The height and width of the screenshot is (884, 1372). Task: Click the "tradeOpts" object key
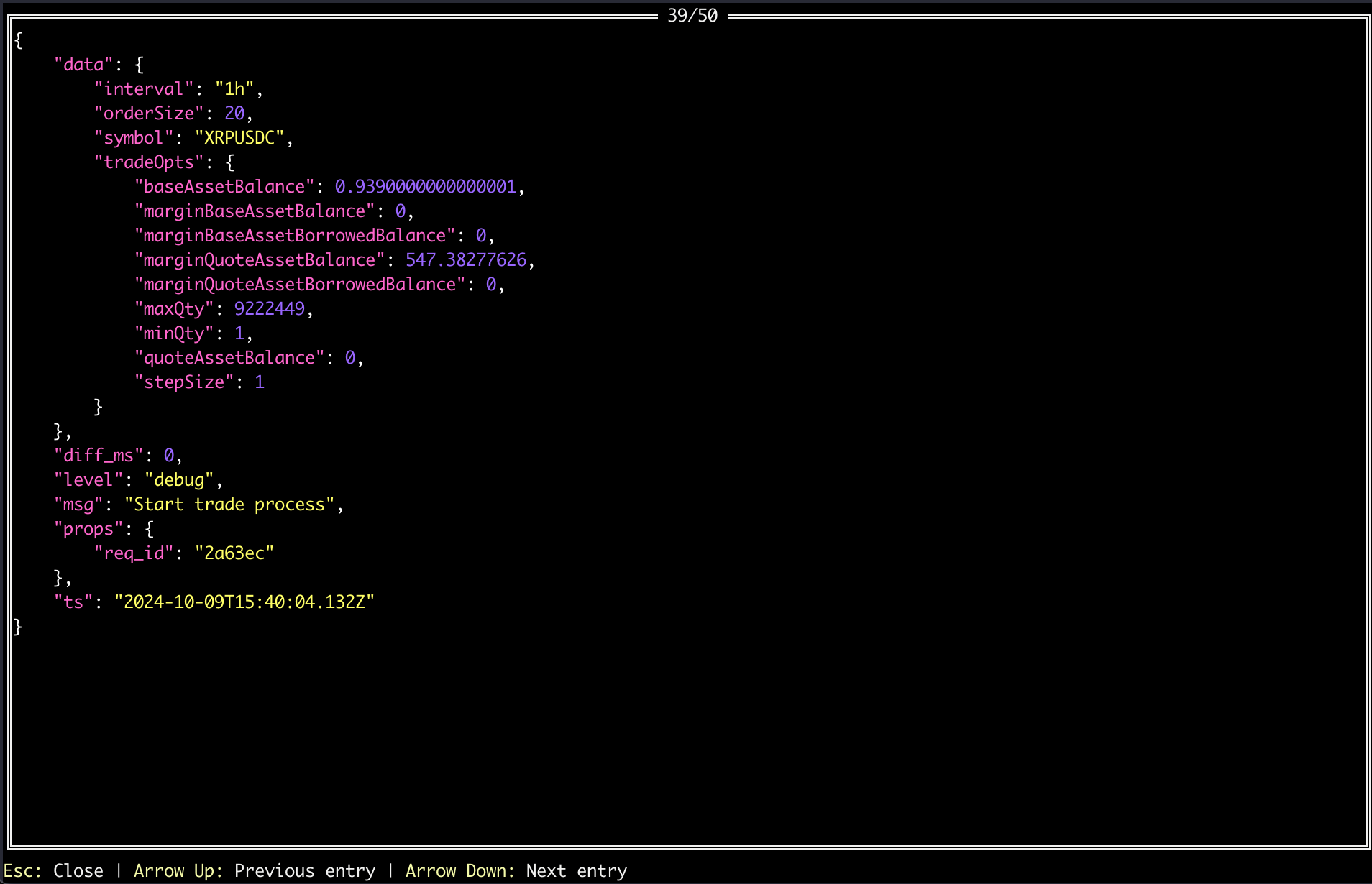[149, 162]
